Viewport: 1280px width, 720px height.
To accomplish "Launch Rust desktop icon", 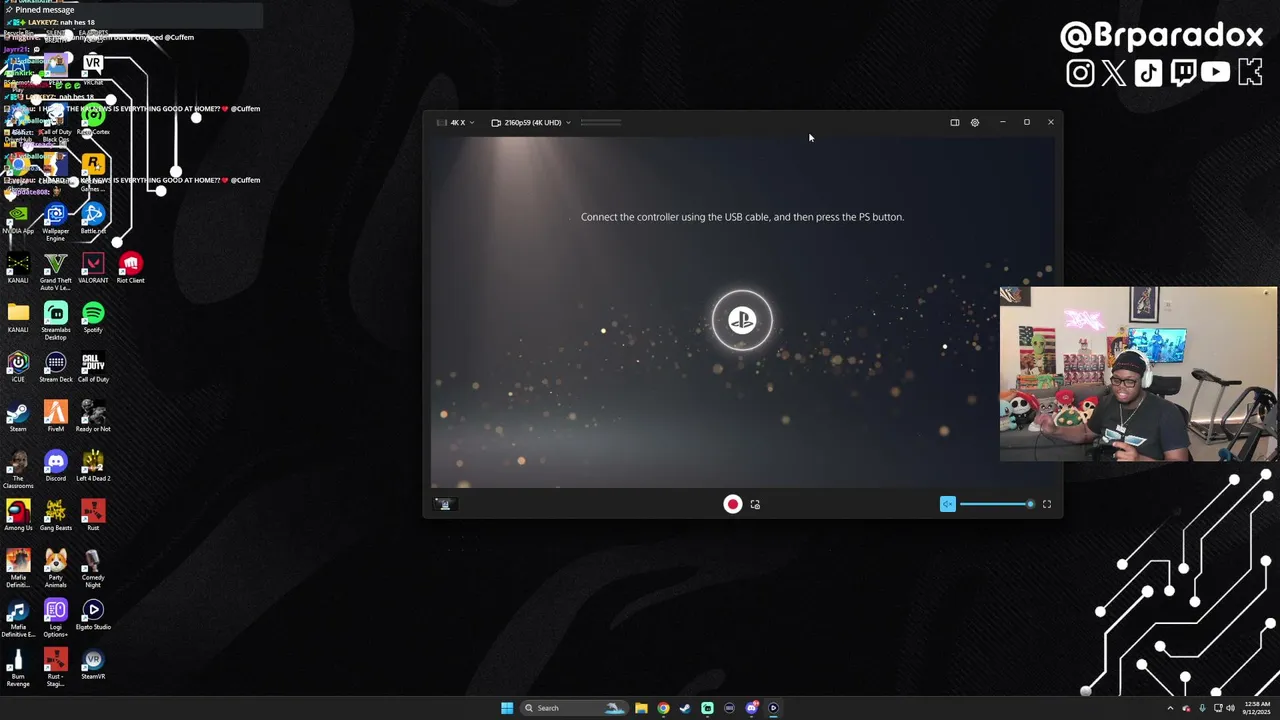I will 93,516.
